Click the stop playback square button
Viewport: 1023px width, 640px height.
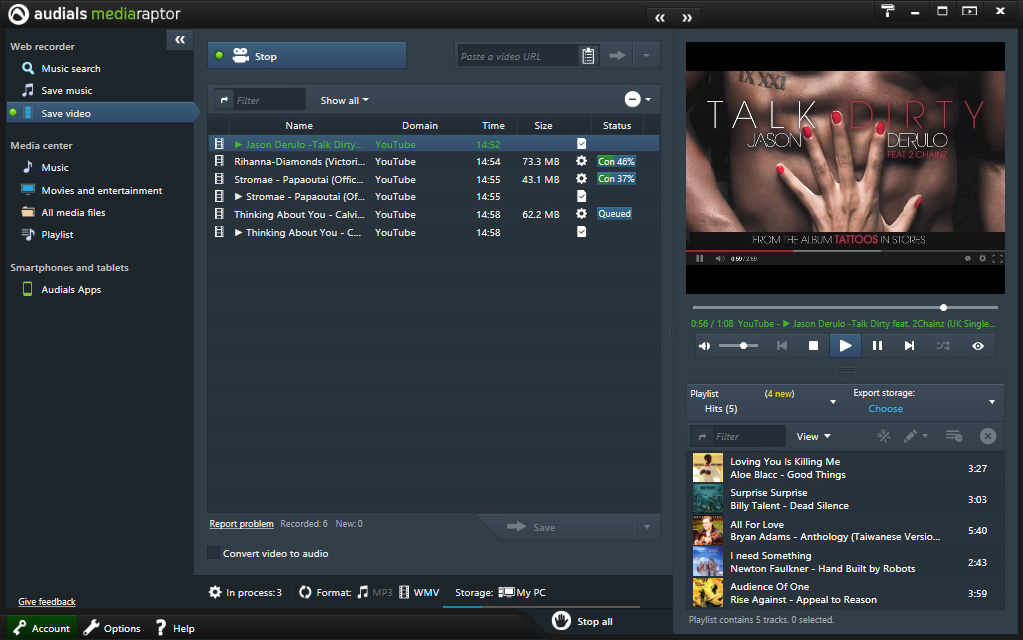pyautogui.click(x=813, y=346)
